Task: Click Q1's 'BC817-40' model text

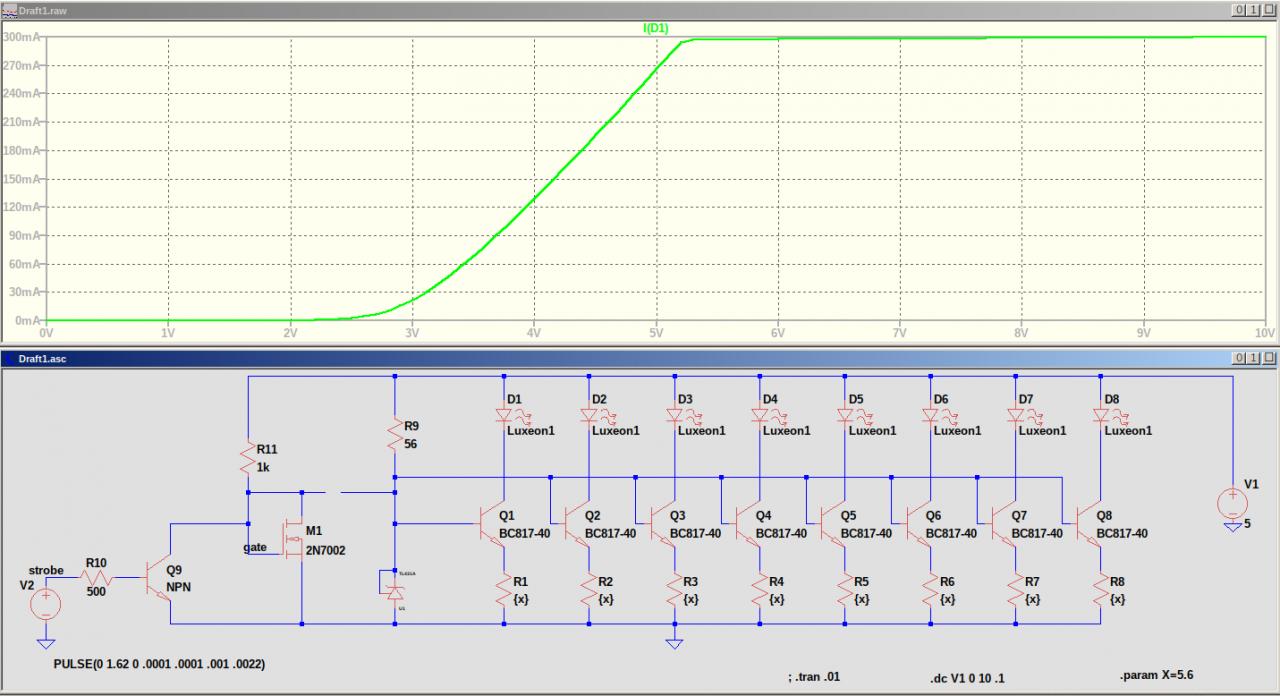Action: [525, 534]
